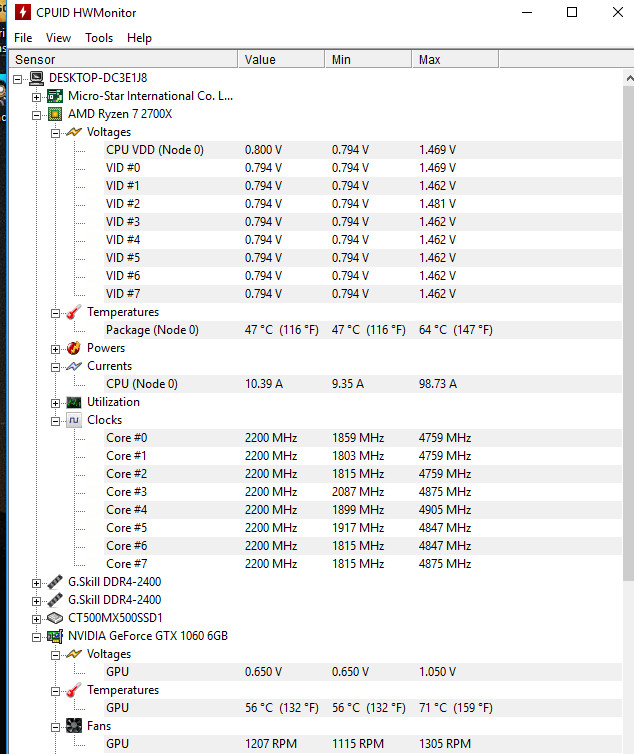Image resolution: width=634 pixels, height=754 pixels.
Task: Open the View menu
Action: (58, 38)
